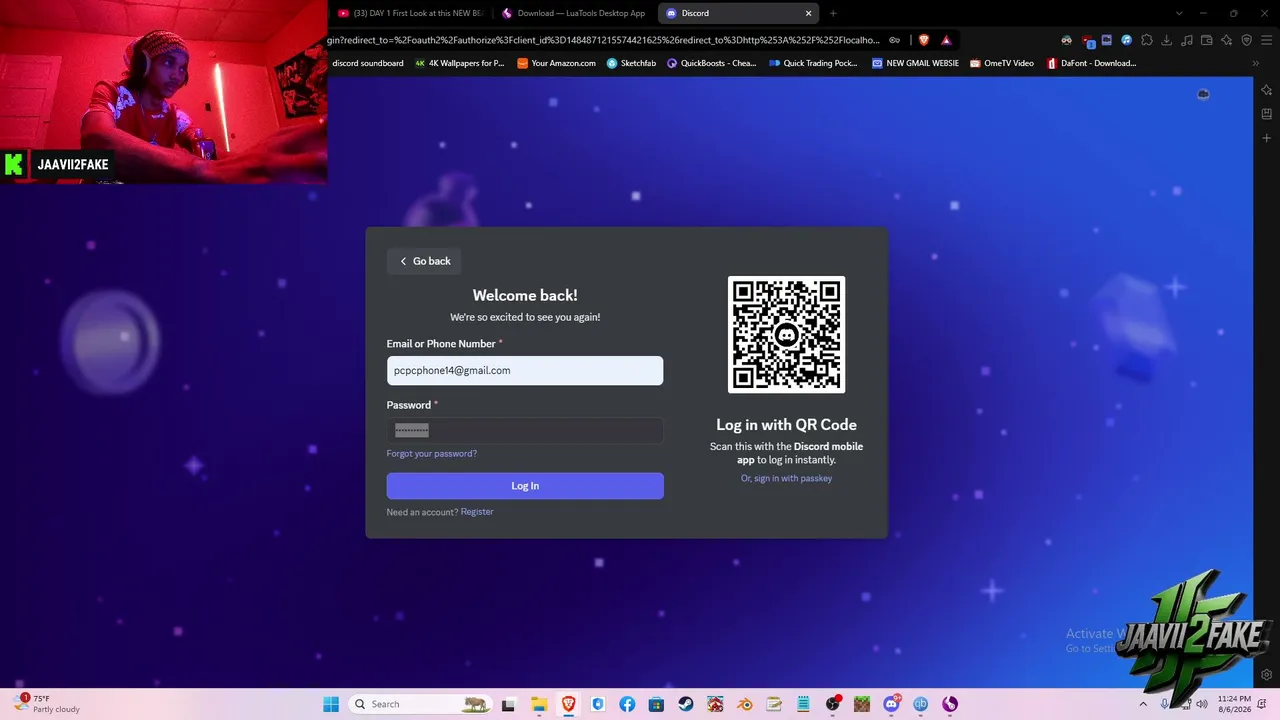Launch Discord from the taskbar

[x=891, y=704]
